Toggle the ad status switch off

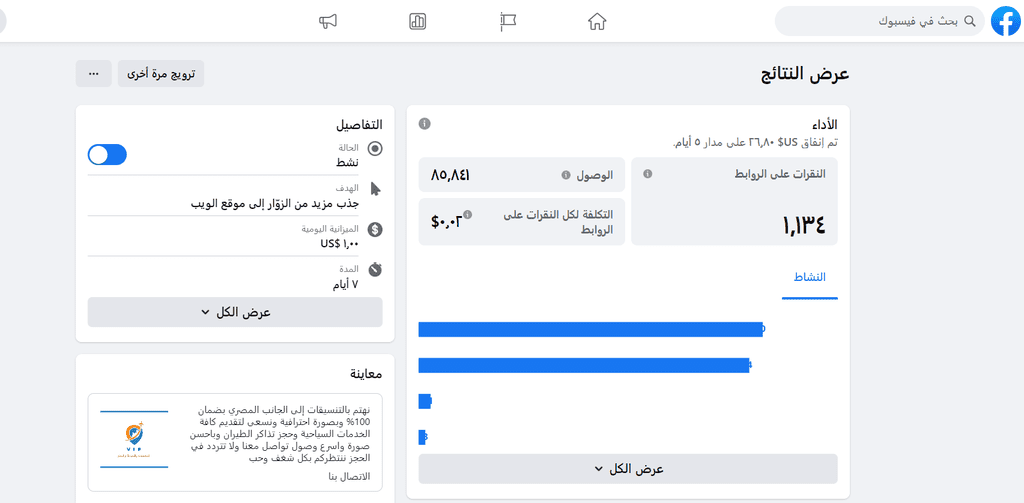click(x=107, y=155)
